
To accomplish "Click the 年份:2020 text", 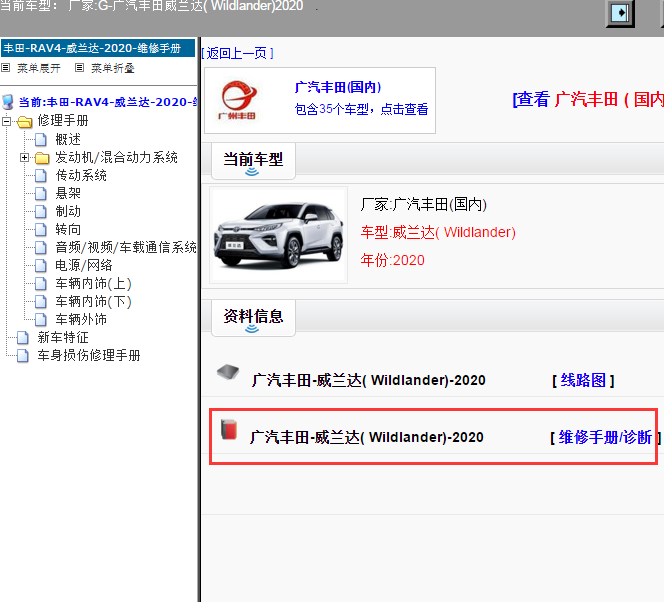I will tap(392, 260).
